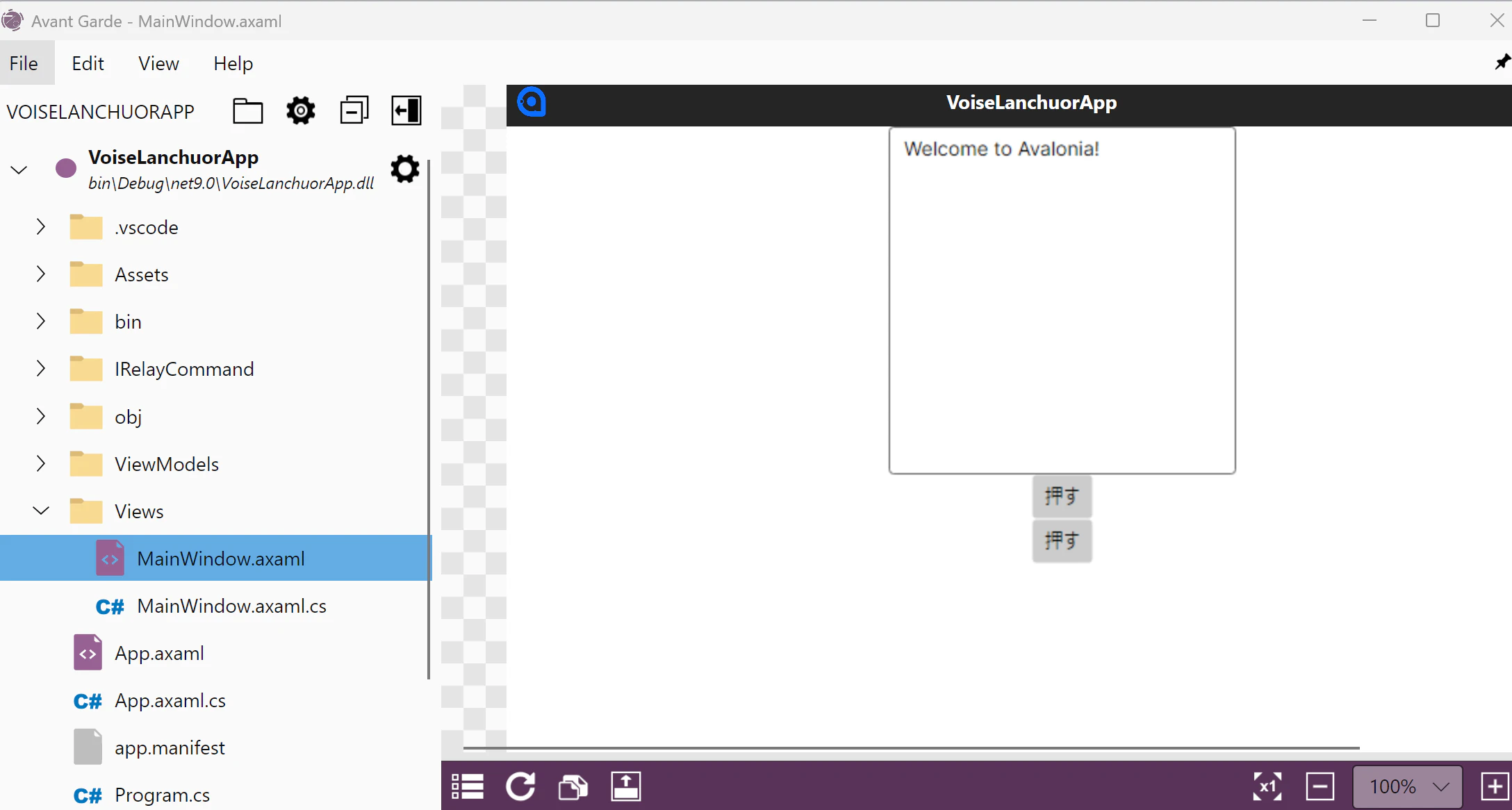This screenshot has width=1512, height=810.
Task: Click the preview horizontal scrollbar
Action: tap(911, 748)
